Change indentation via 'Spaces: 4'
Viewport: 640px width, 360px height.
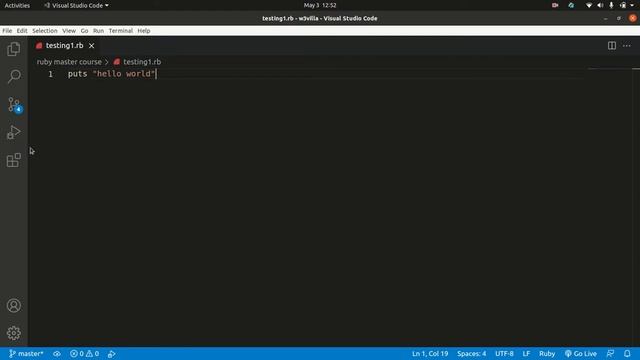click(471, 353)
